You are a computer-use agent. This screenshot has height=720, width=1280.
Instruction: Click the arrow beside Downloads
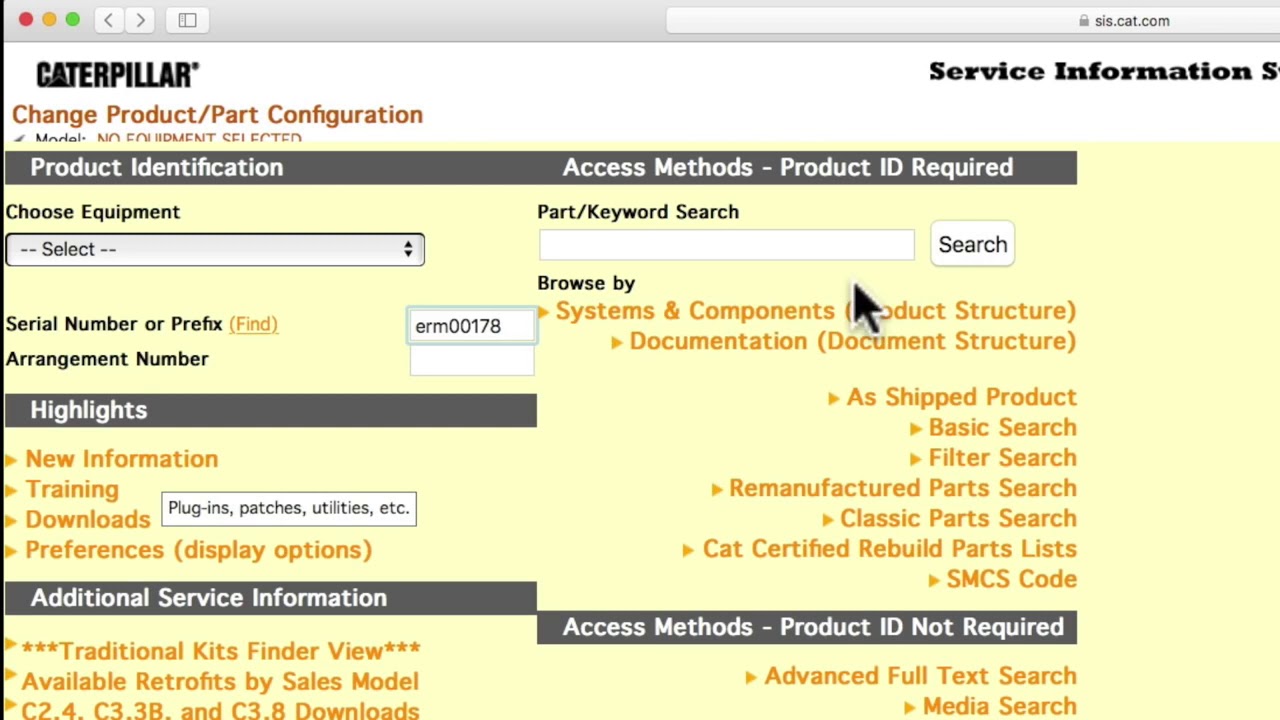[x=11, y=520]
